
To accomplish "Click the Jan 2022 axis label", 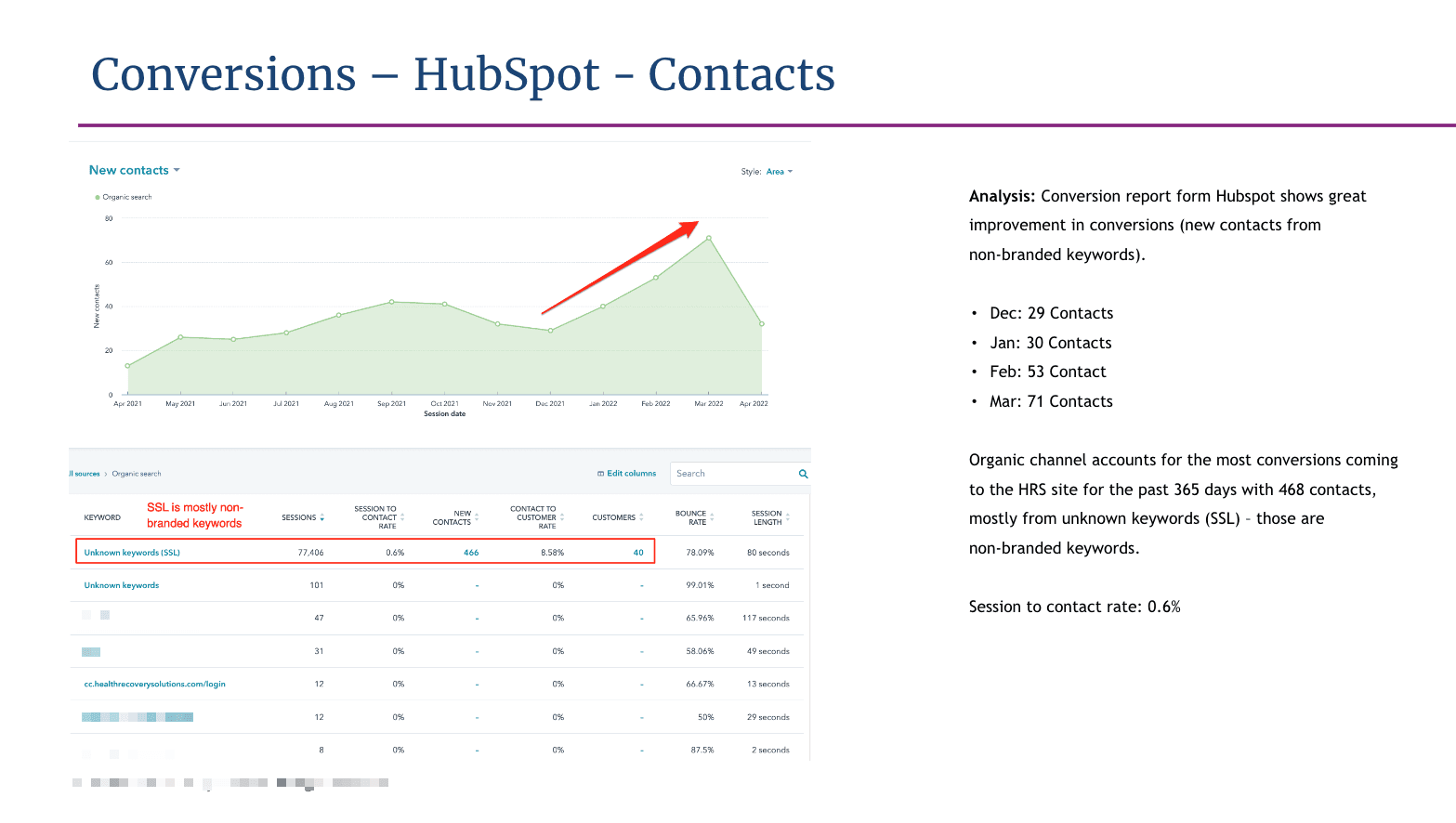I will 603,404.
